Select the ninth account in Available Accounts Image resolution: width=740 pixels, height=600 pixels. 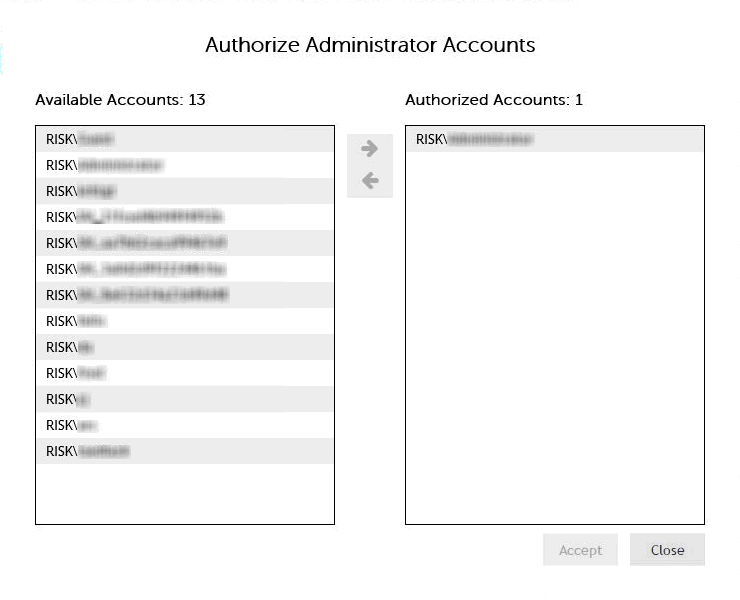click(x=184, y=347)
